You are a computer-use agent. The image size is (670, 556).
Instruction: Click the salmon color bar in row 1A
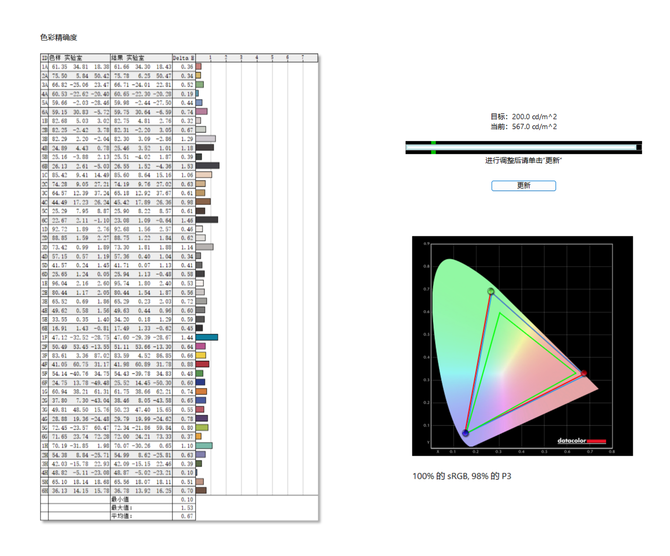click(x=199, y=67)
